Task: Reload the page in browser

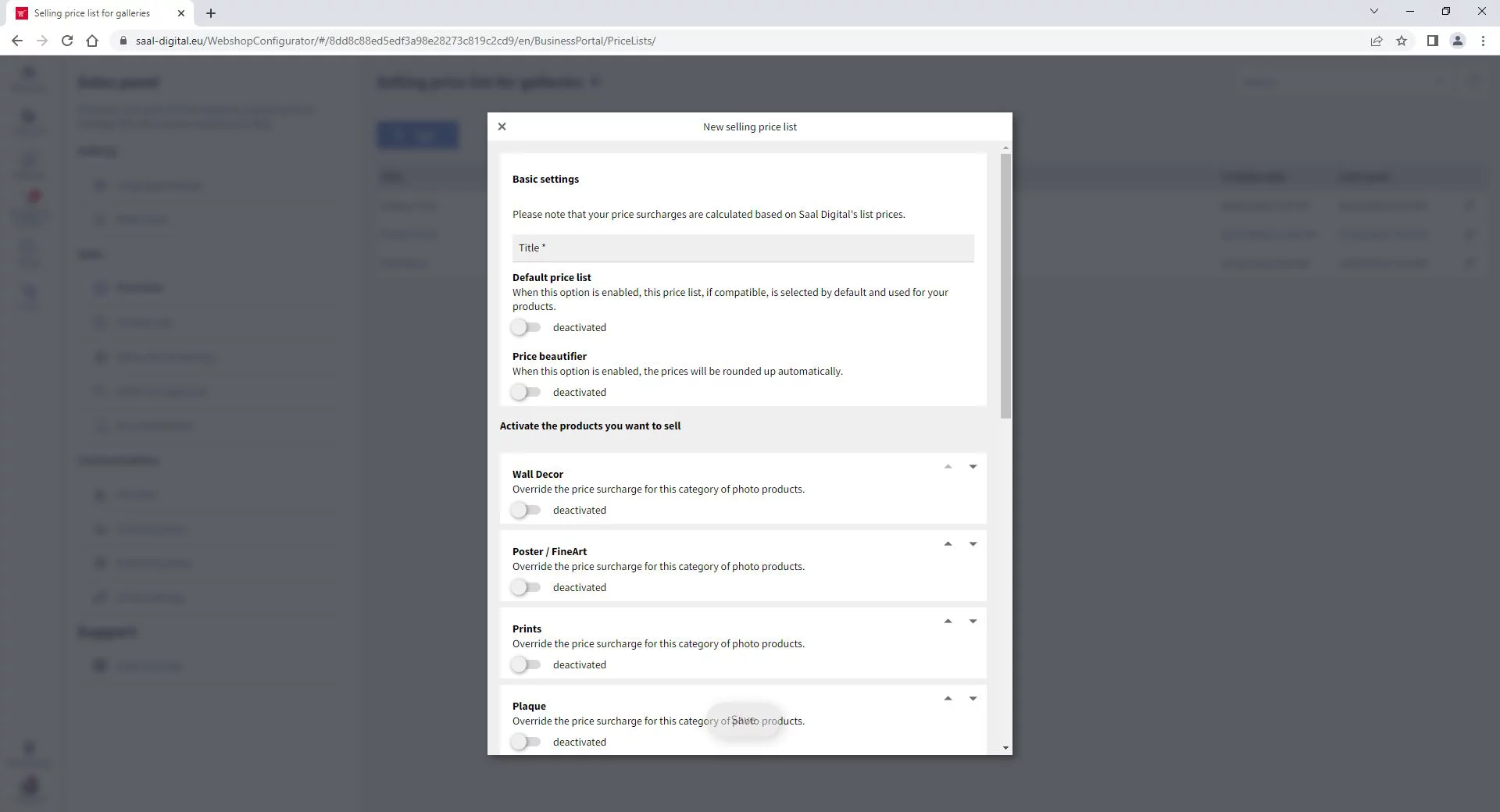Action: click(67, 41)
